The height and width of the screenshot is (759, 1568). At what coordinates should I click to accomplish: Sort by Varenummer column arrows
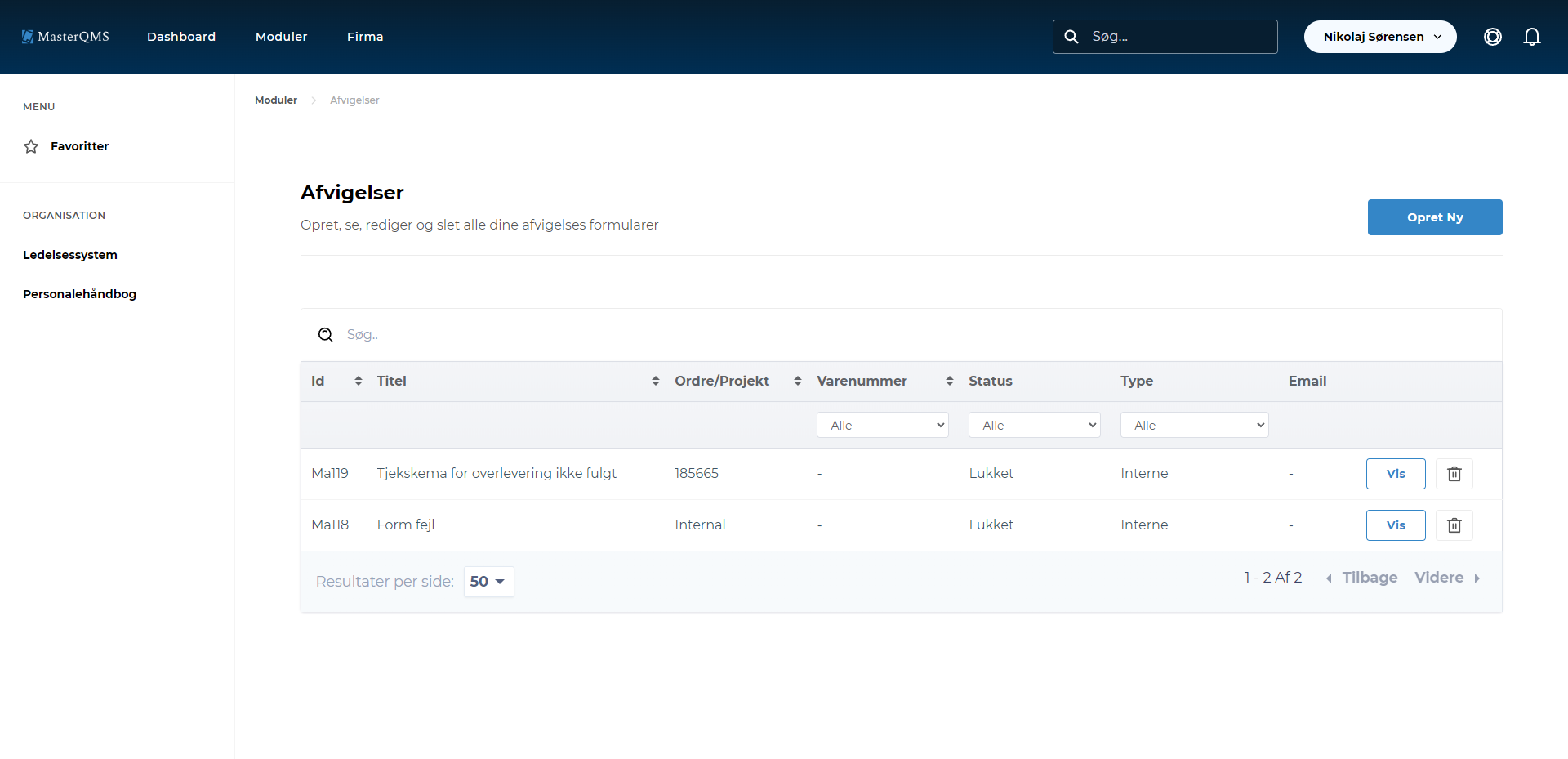pyautogui.click(x=949, y=381)
